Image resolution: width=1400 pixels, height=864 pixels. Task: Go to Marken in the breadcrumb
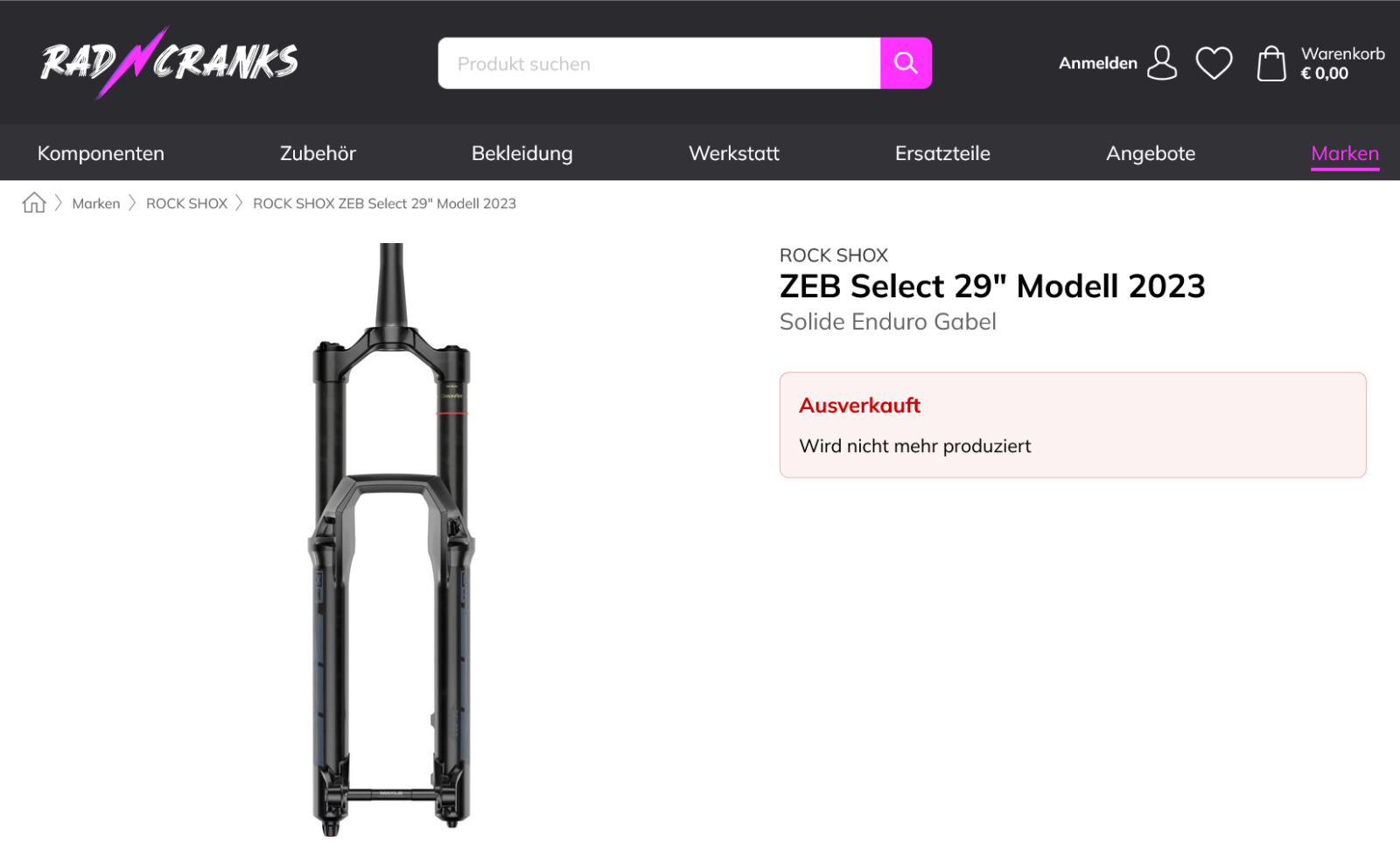coord(96,204)
